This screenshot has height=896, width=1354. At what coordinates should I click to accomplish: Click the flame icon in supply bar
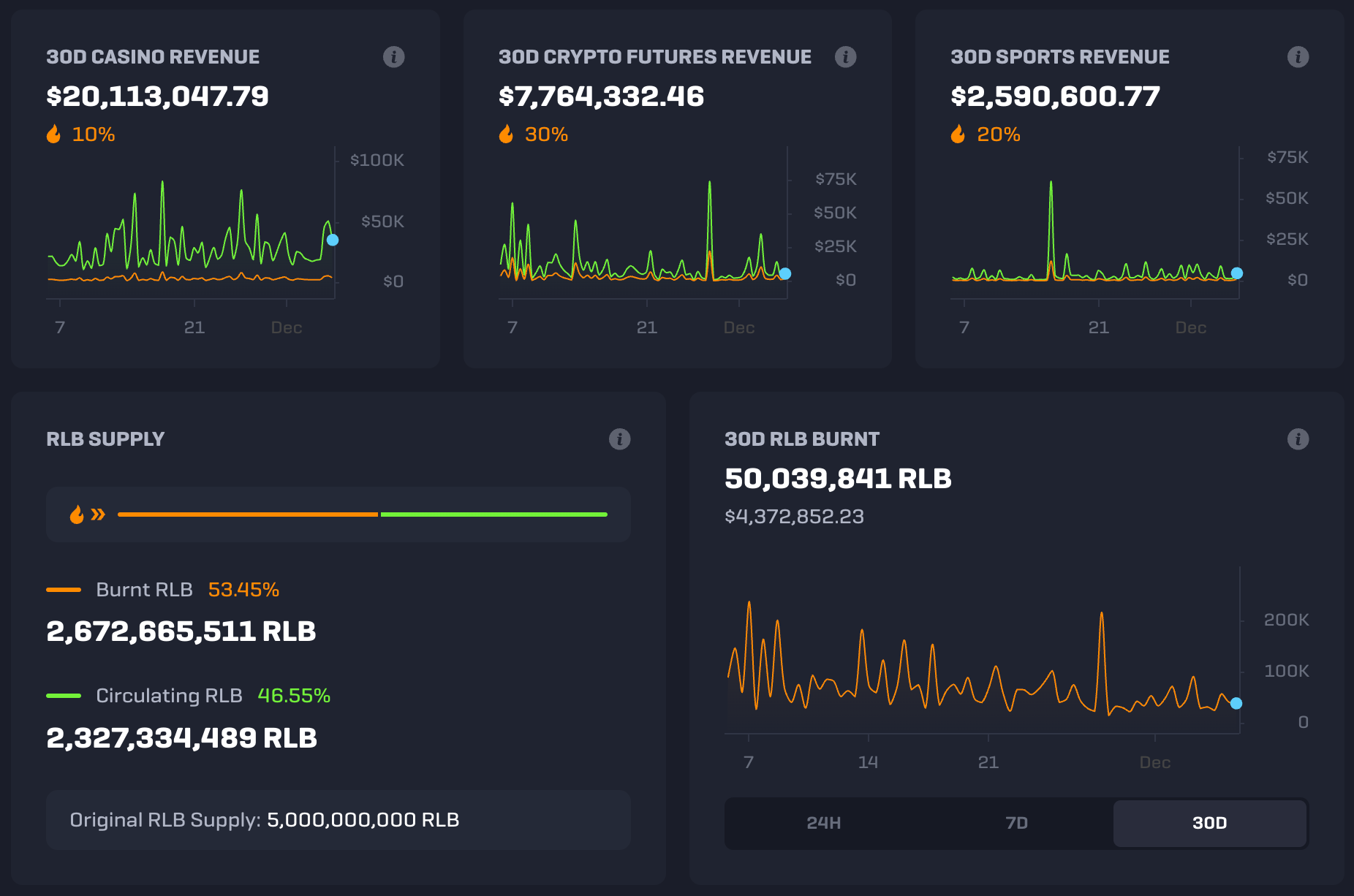(x=77, y=515)
